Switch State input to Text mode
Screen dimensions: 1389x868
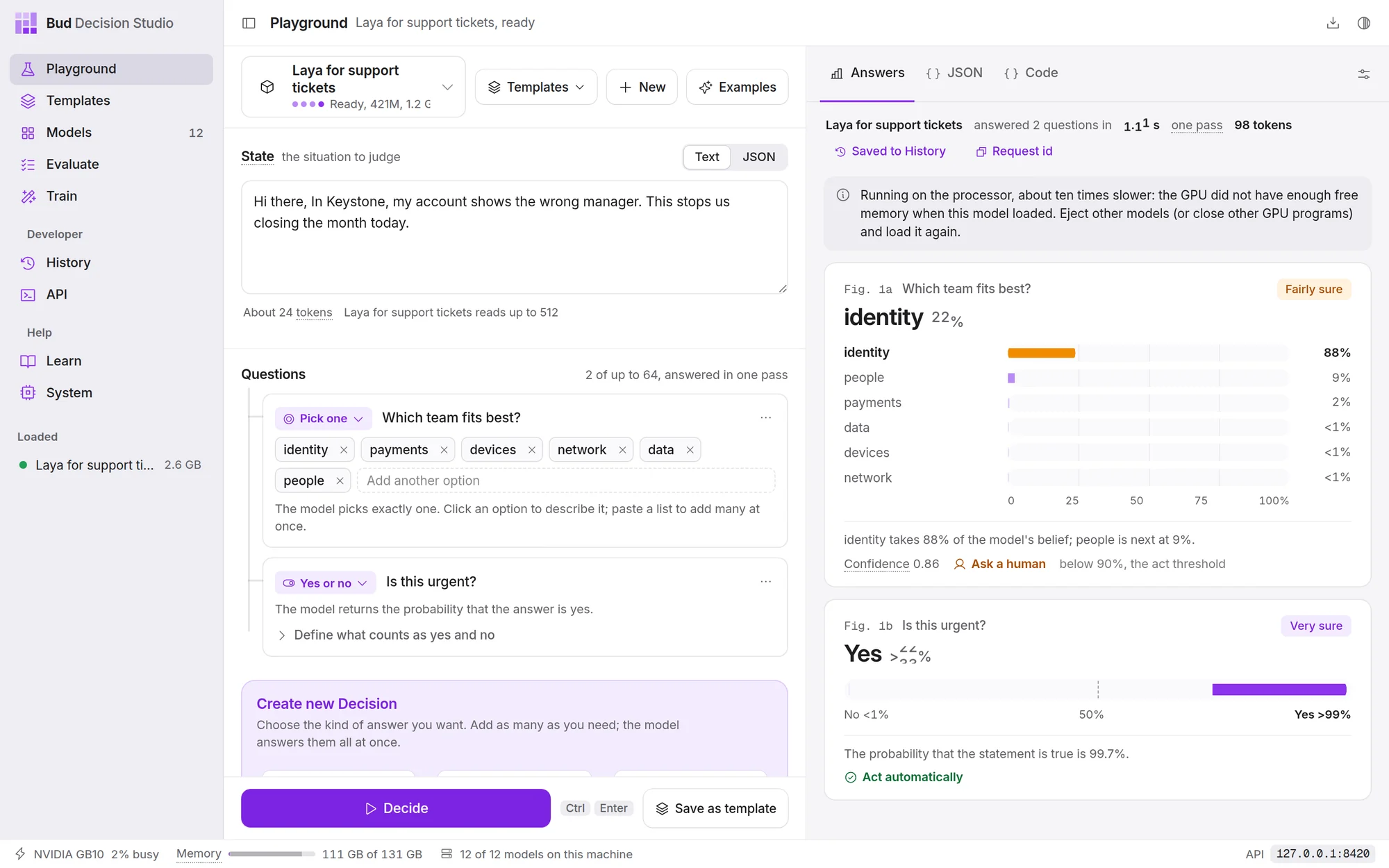[x=707, y=157]
